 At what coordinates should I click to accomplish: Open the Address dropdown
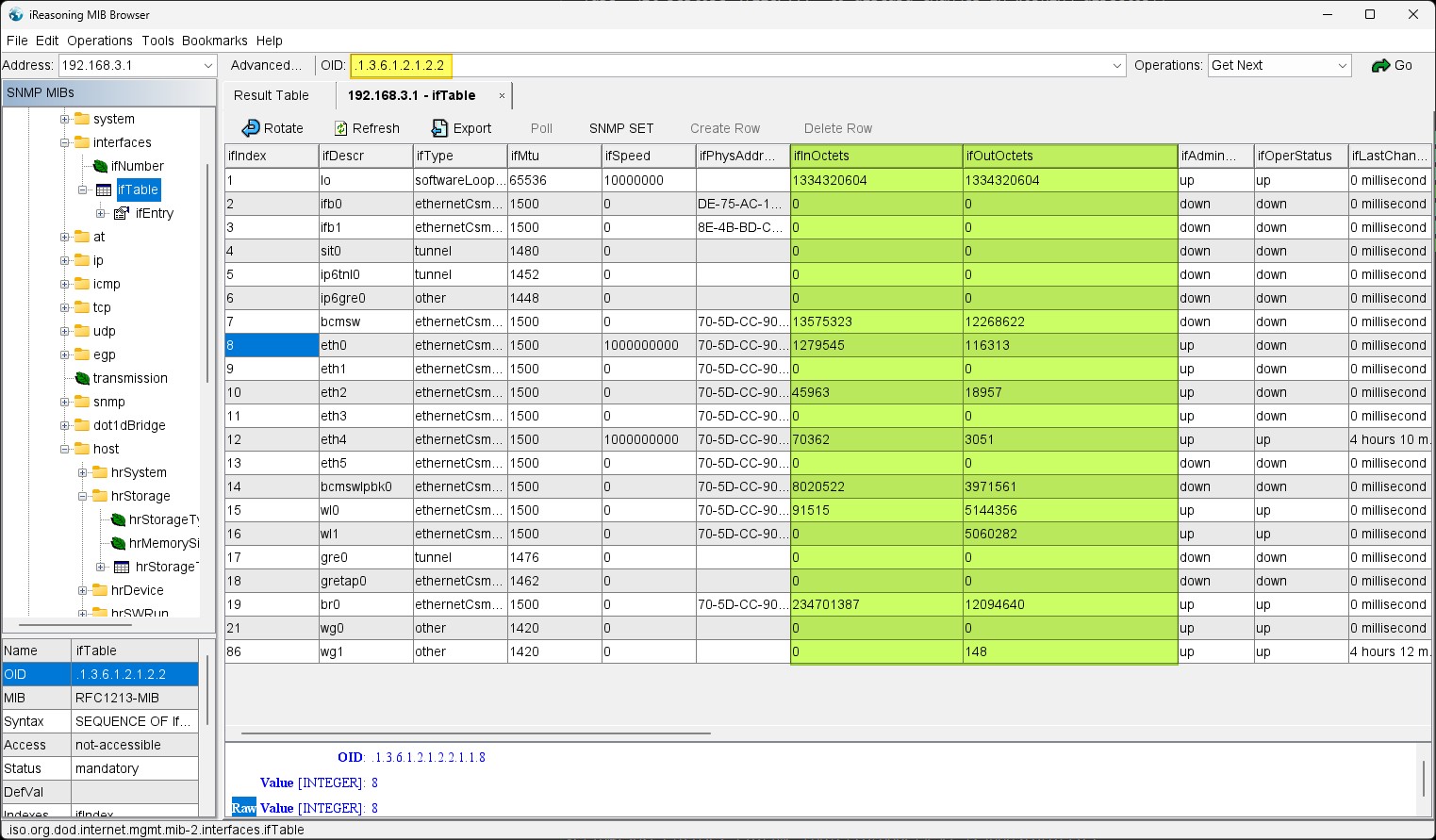(207, 66)
